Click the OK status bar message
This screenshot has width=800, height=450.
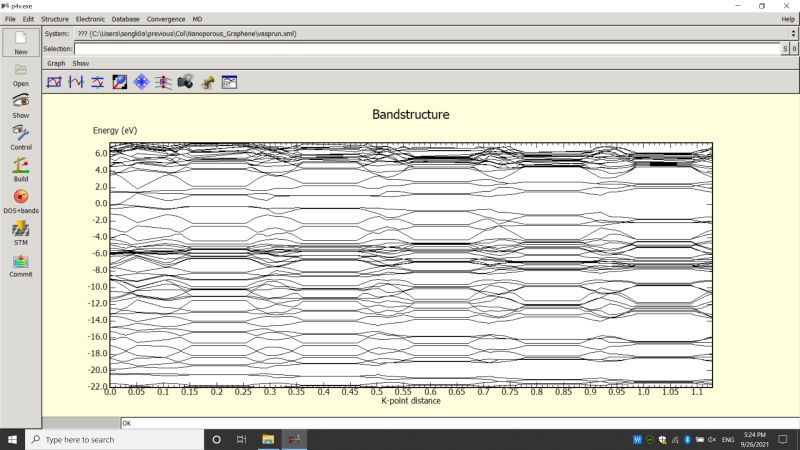pyautogui.click(x=127, y=423)
